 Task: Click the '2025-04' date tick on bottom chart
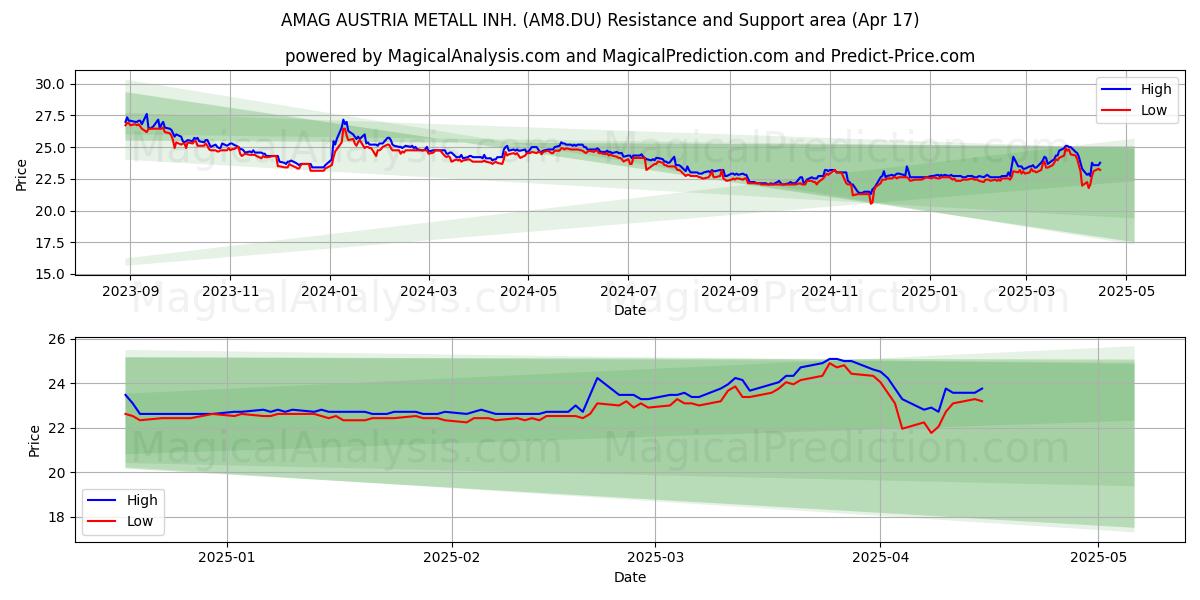pos(881,558)
